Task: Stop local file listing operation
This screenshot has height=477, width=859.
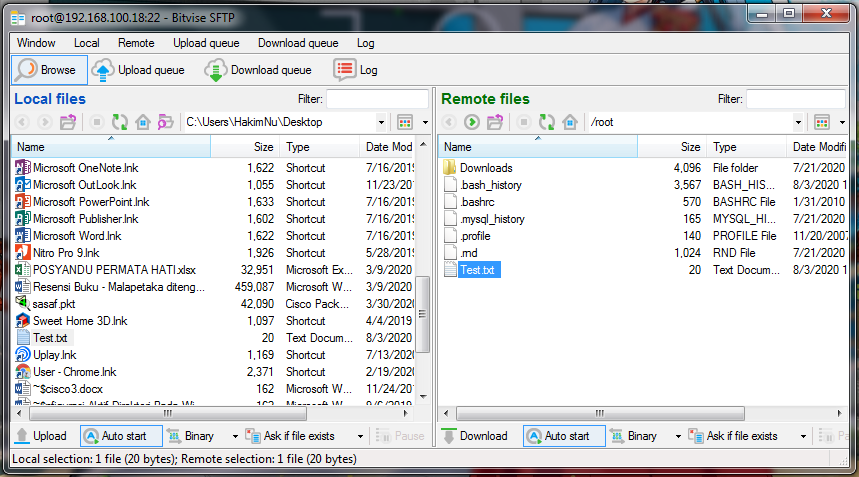Action: pyautogui.click(x=97, y=122)
